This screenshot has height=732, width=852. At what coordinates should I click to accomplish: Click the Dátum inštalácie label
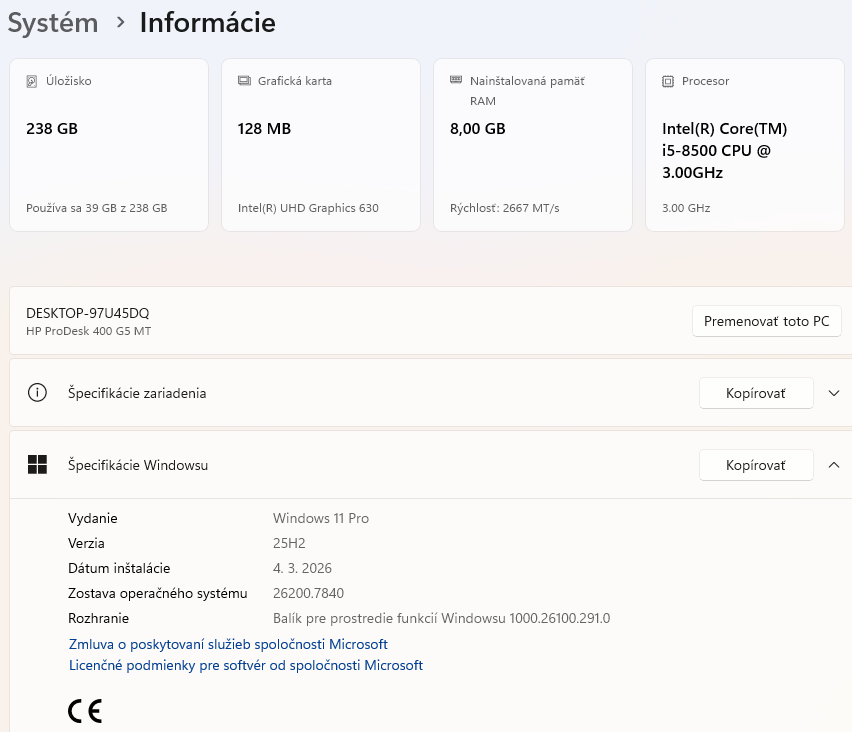119,568
